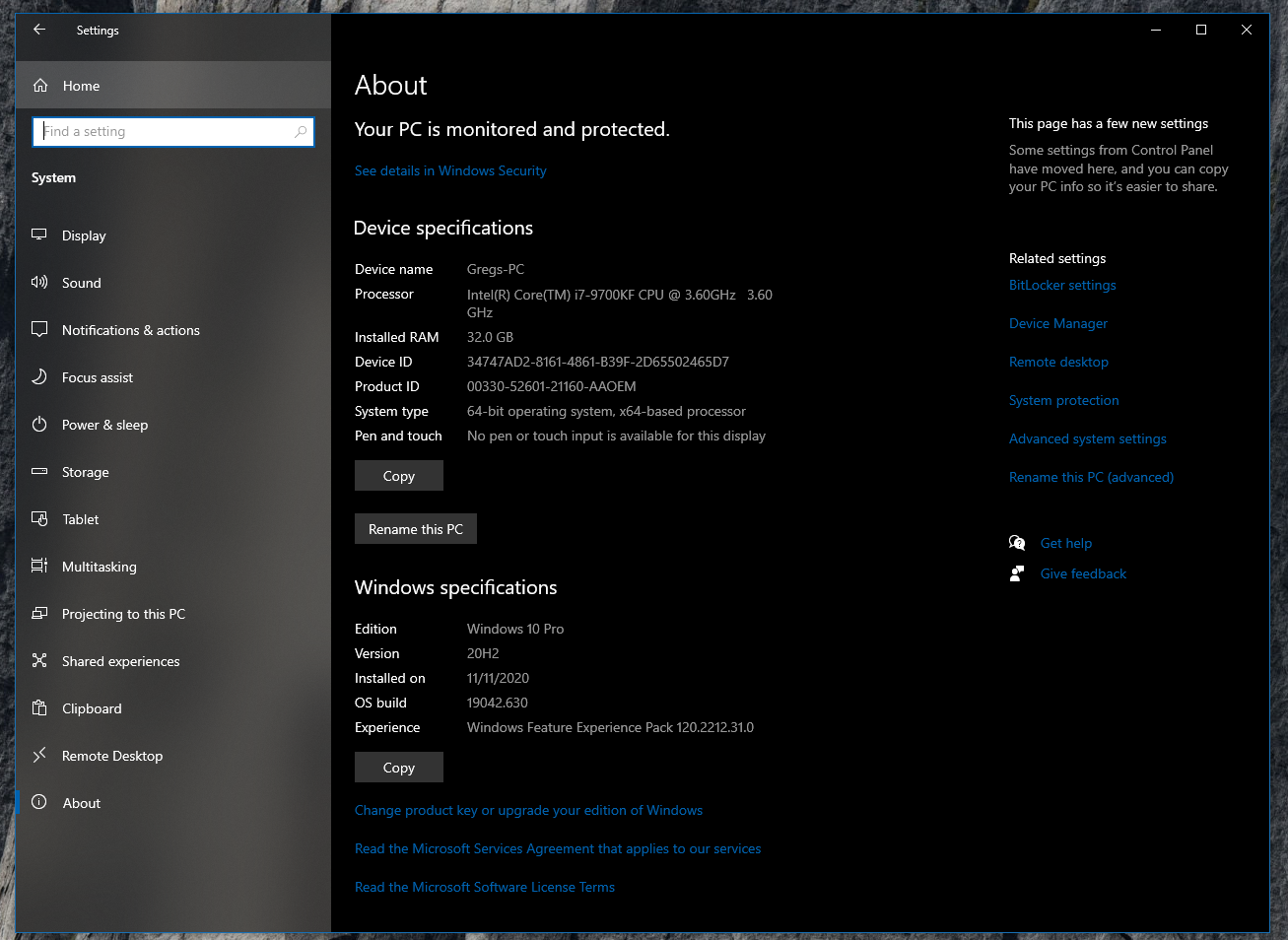Click the Focus assist moon icon
The height and width of the screenshot is (940, 1288).
click(x=39, y=376)
